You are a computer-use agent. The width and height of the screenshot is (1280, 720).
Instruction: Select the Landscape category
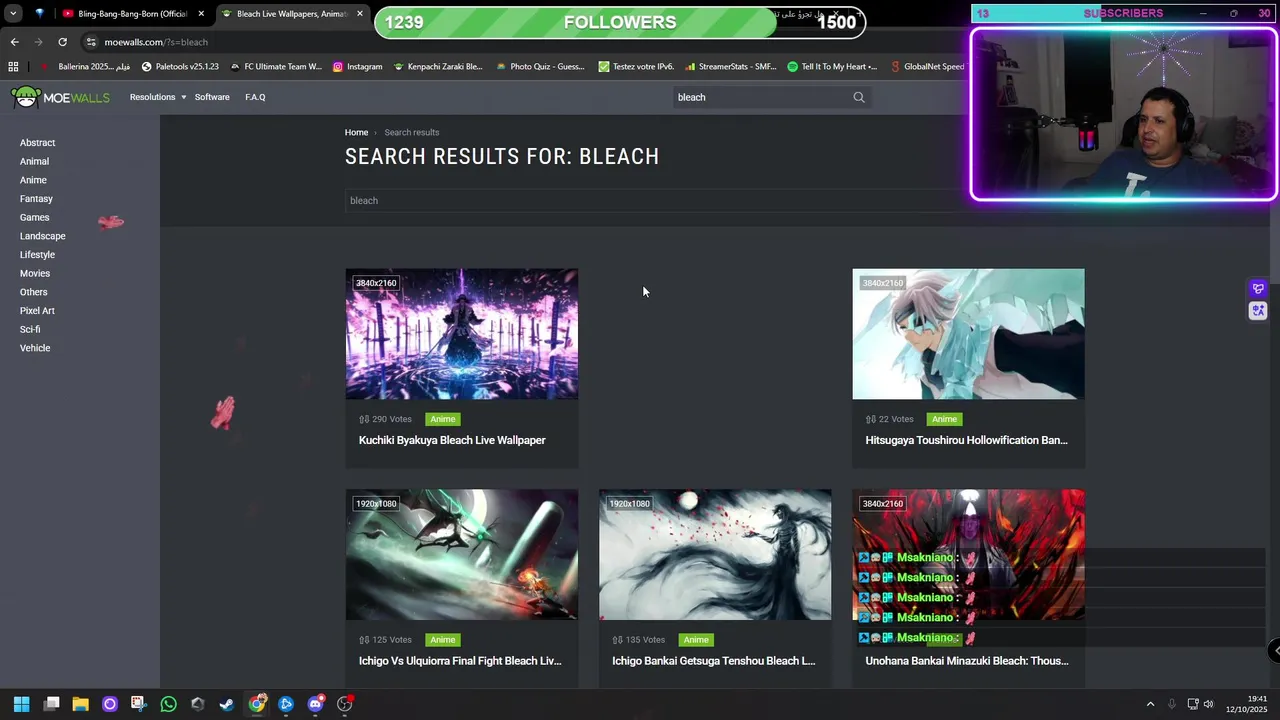43,236
